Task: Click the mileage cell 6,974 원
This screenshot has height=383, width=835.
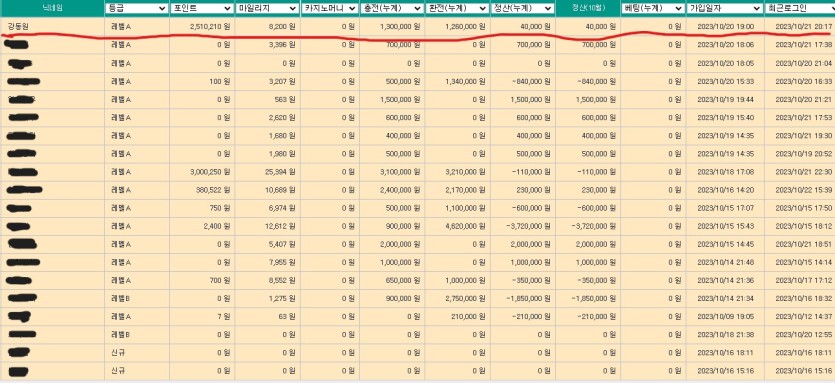Action: [282, 208]
